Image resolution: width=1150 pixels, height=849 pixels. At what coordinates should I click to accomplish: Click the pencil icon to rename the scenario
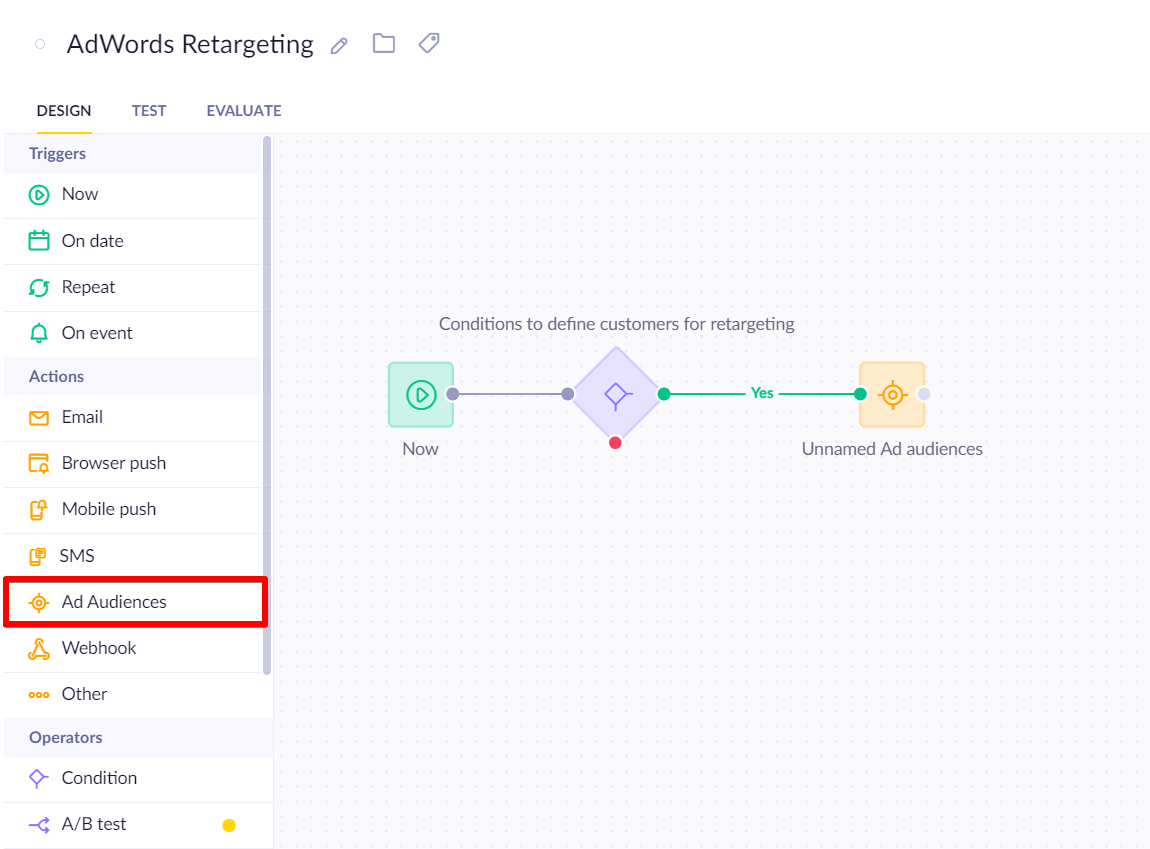(339, 45)
